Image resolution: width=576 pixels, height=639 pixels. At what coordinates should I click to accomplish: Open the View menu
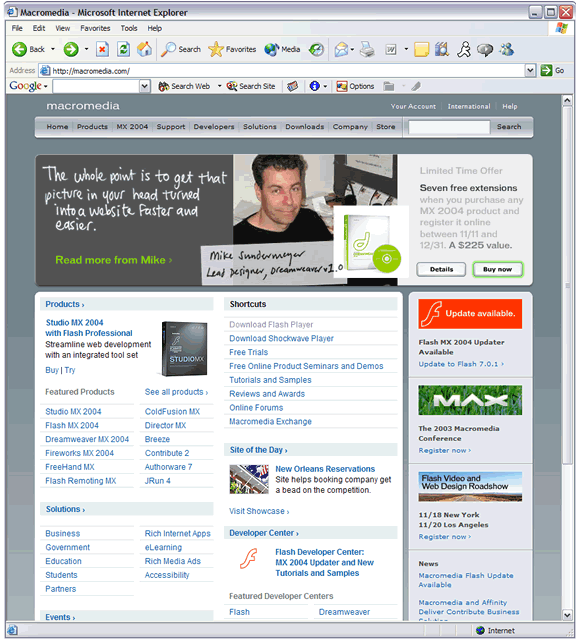pyautogui.click(x=63, y=28)
